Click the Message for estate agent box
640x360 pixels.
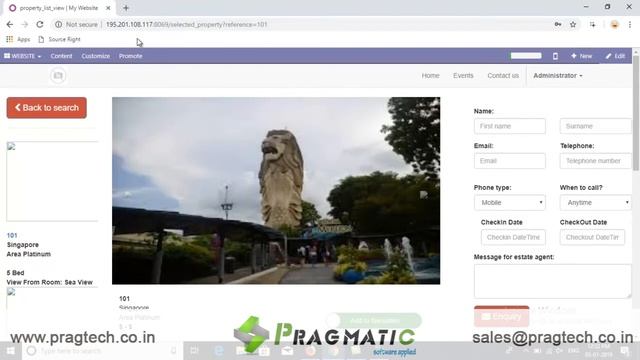click(x=553, y=281)
